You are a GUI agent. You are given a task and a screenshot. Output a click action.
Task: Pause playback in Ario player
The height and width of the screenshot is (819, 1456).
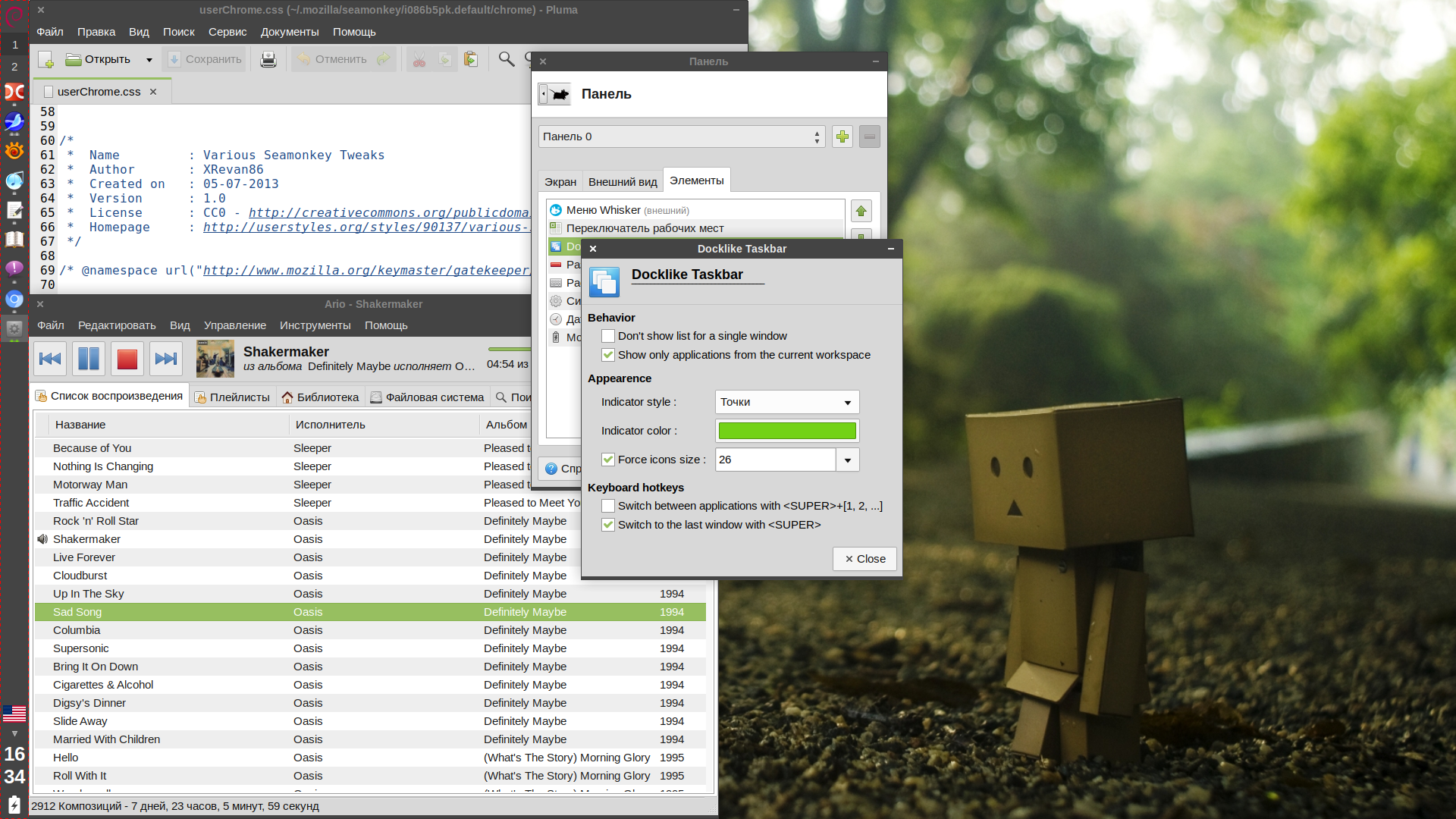tap(89, 359)
